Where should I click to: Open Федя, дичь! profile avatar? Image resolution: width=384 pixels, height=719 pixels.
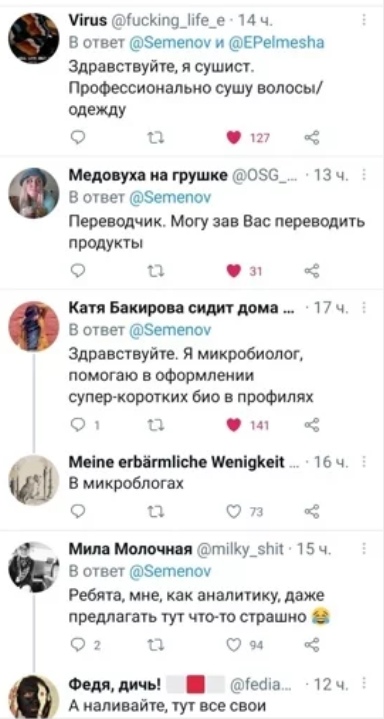(33, 697)
